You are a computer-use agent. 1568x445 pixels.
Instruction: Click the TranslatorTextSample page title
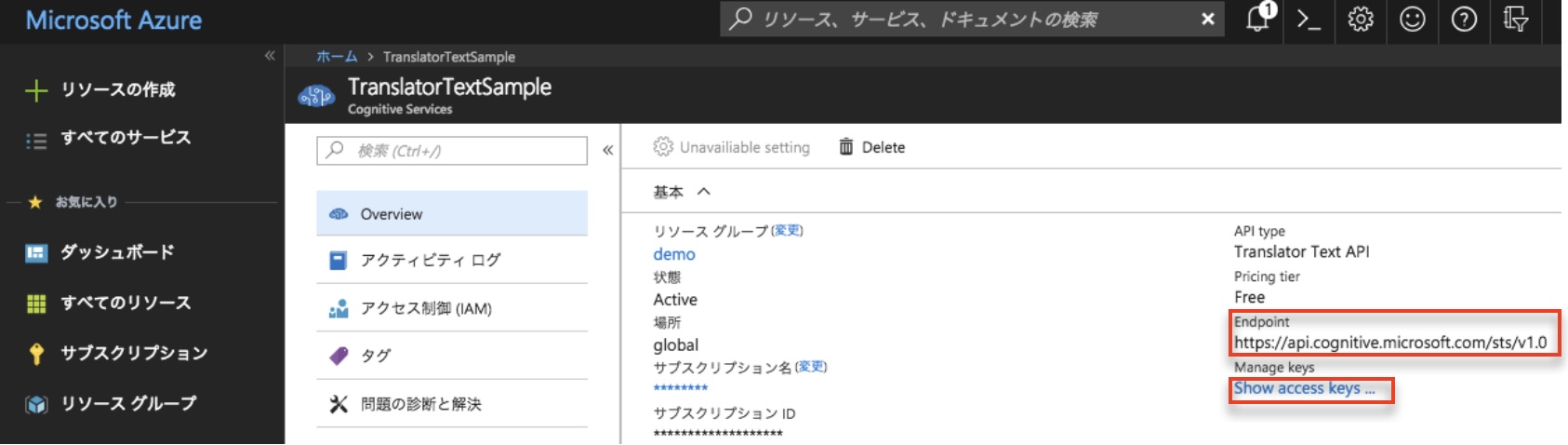(449, 87)
